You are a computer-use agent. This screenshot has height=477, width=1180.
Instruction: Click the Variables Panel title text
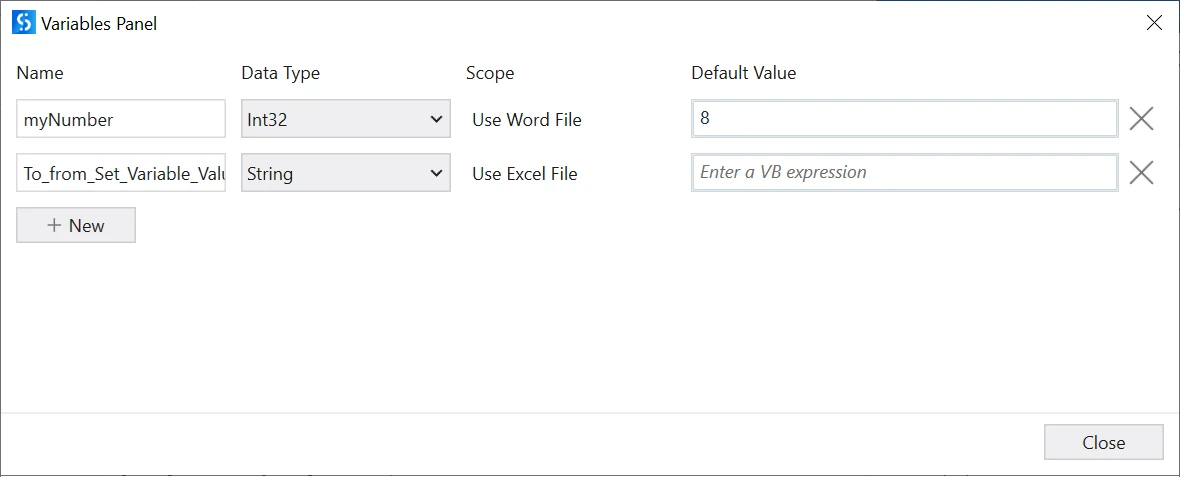point(99,24)
